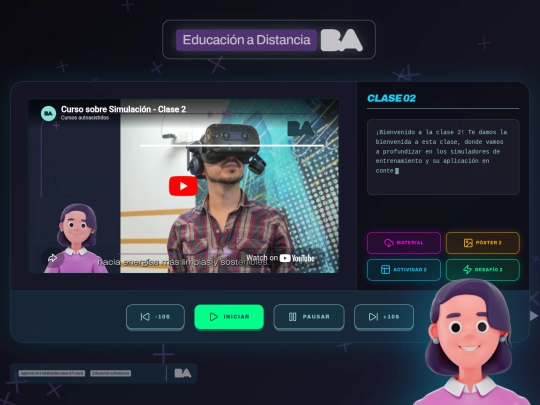Image resolution: width=540 pixels, height=405 pixels.
Task: Click the CLASE 02 heading
Action: pos(391,98)
